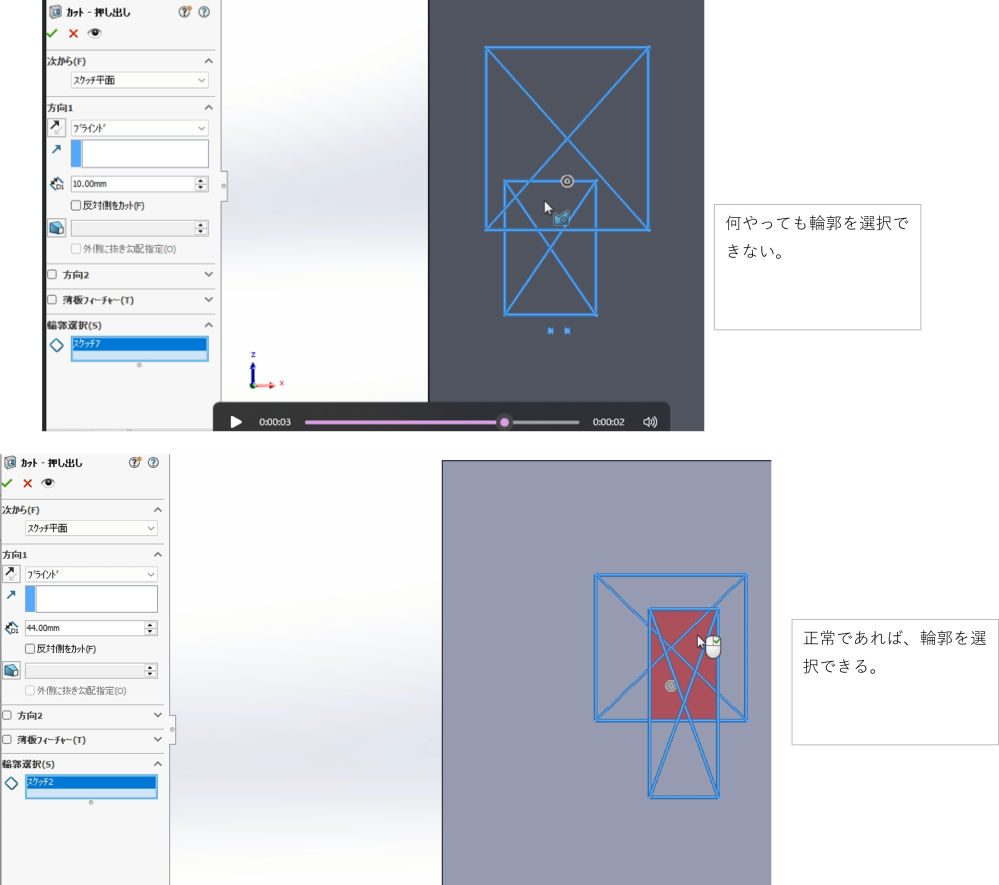Open top ブラインド end condition dropdown
999x885 pixels.
[x=140, y=128]
